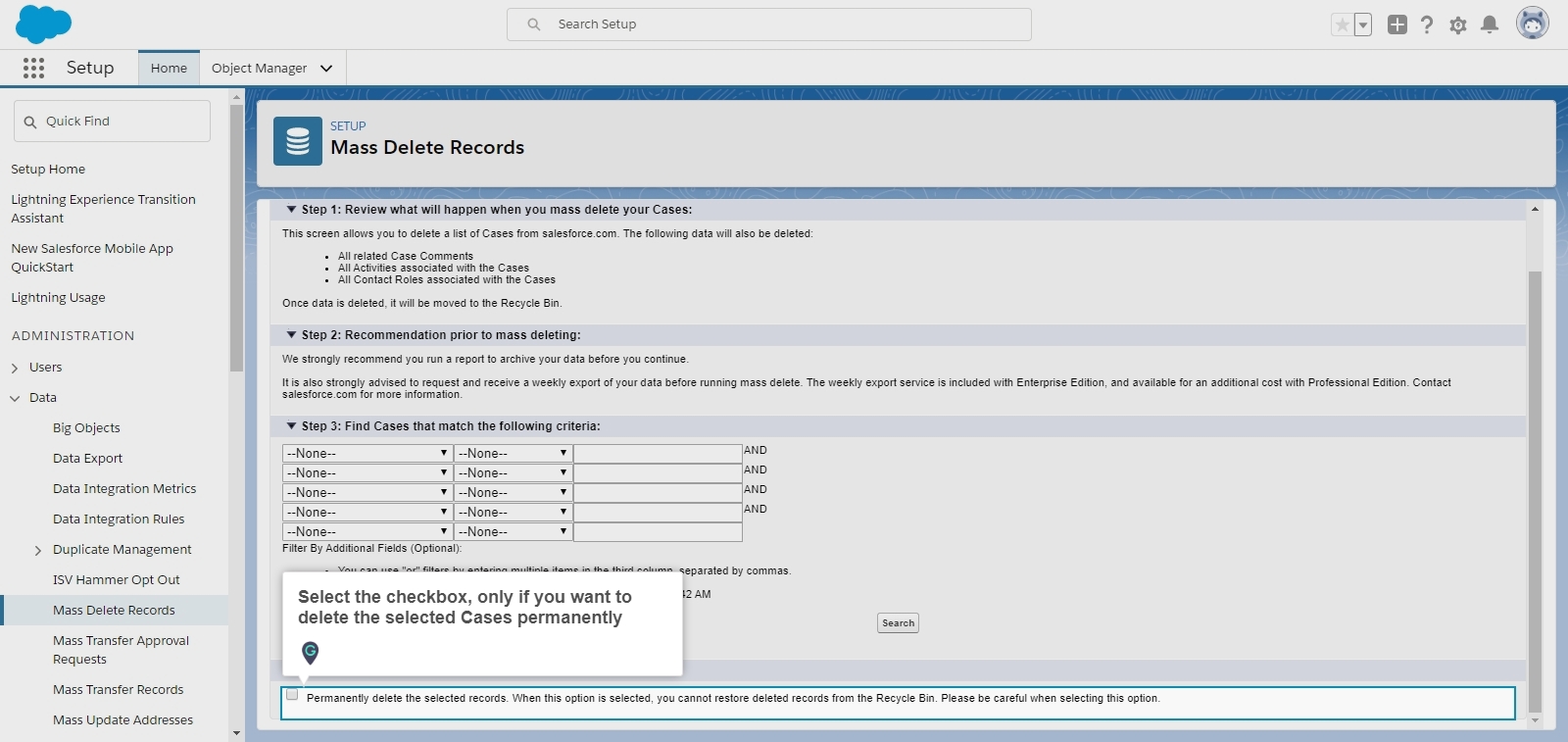Open fourth row field dropdown
Image resolution: width=1568 pixels, height=742 pixels.
click(x=367, y=512)
